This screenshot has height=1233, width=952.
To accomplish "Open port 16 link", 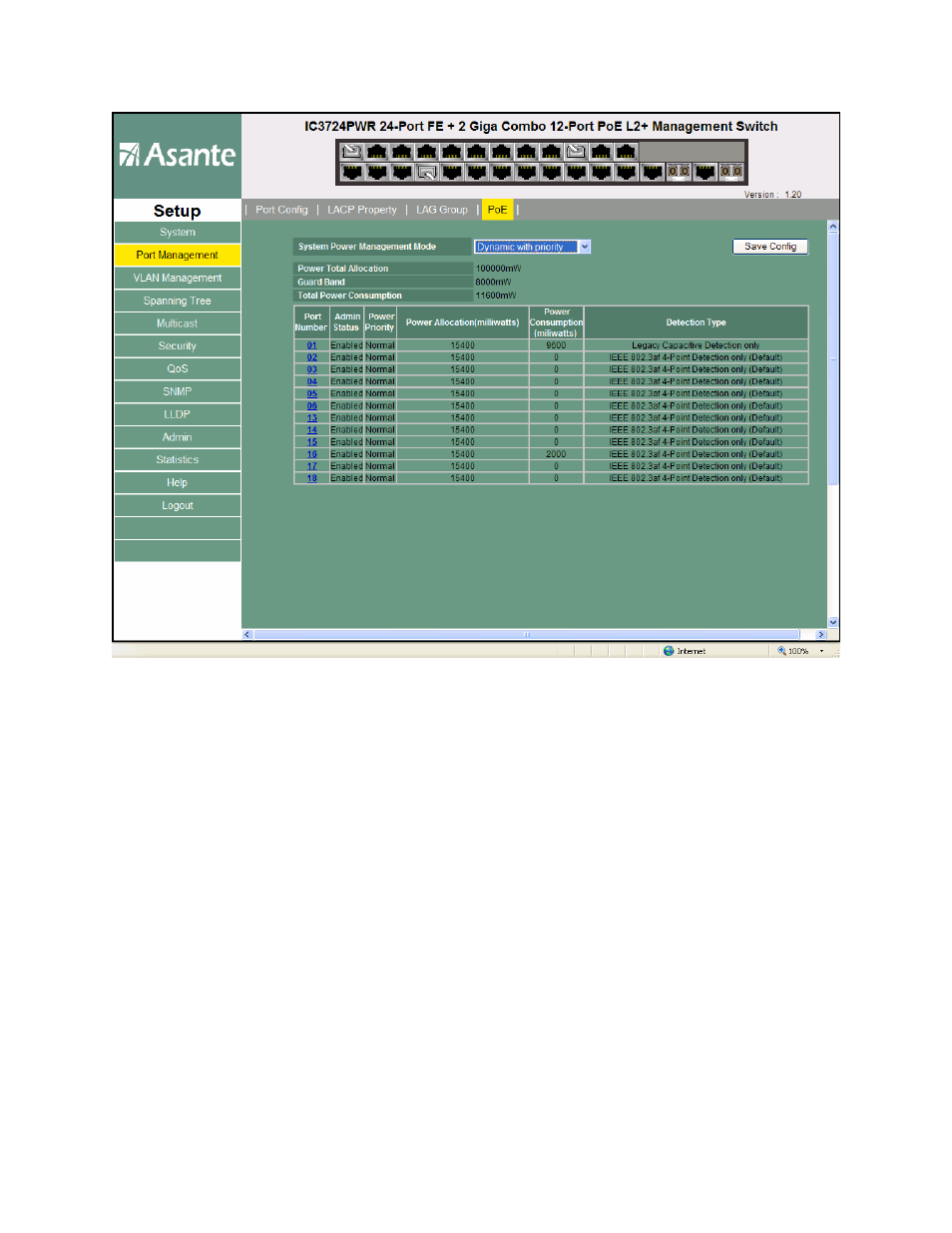I will coord(312,454).
